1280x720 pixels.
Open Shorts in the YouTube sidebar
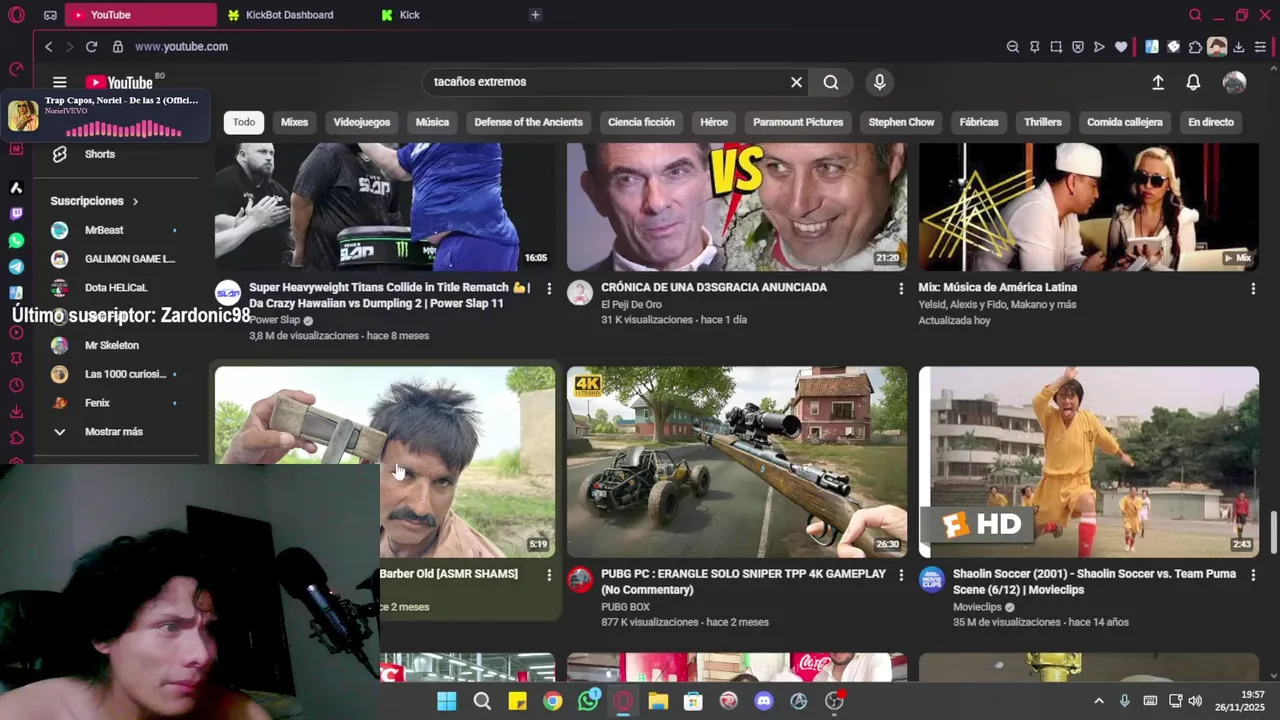tap(99, 154)
